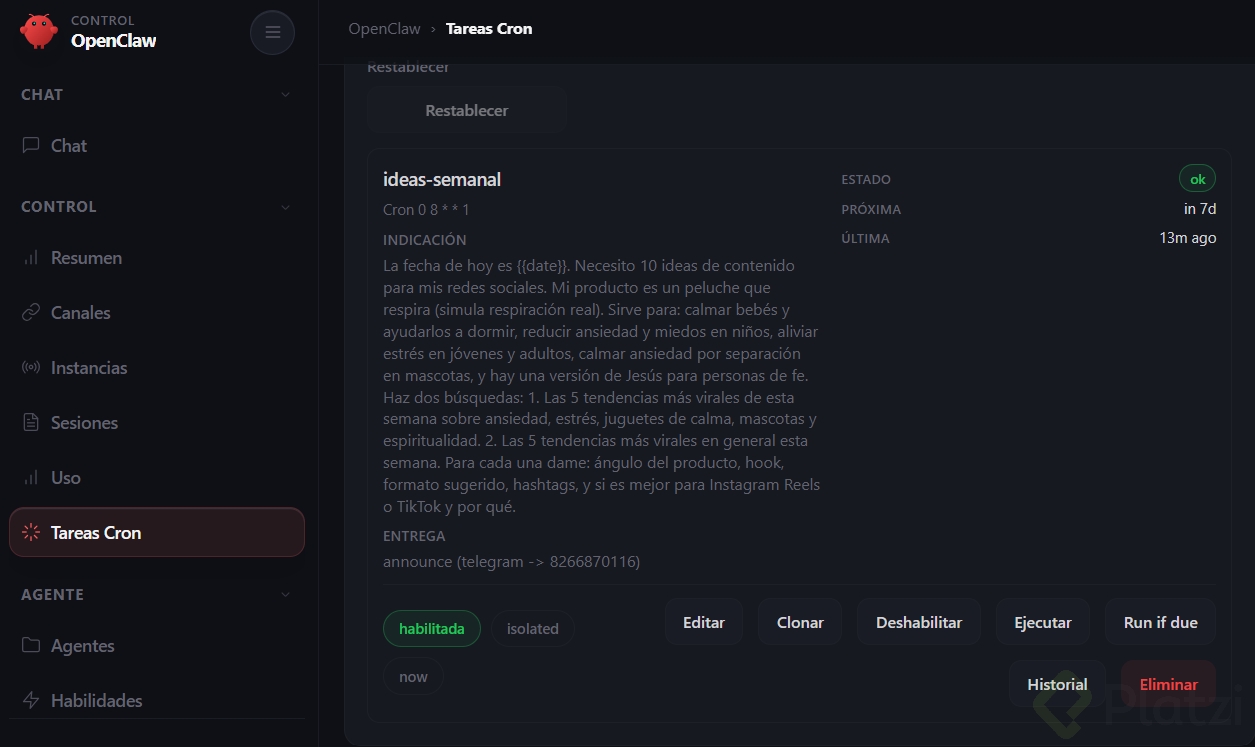The width and height of the screenshot is (1255, 747).
Task: Click the Chat speech bubble icon
Action: [x=31, y=145]
